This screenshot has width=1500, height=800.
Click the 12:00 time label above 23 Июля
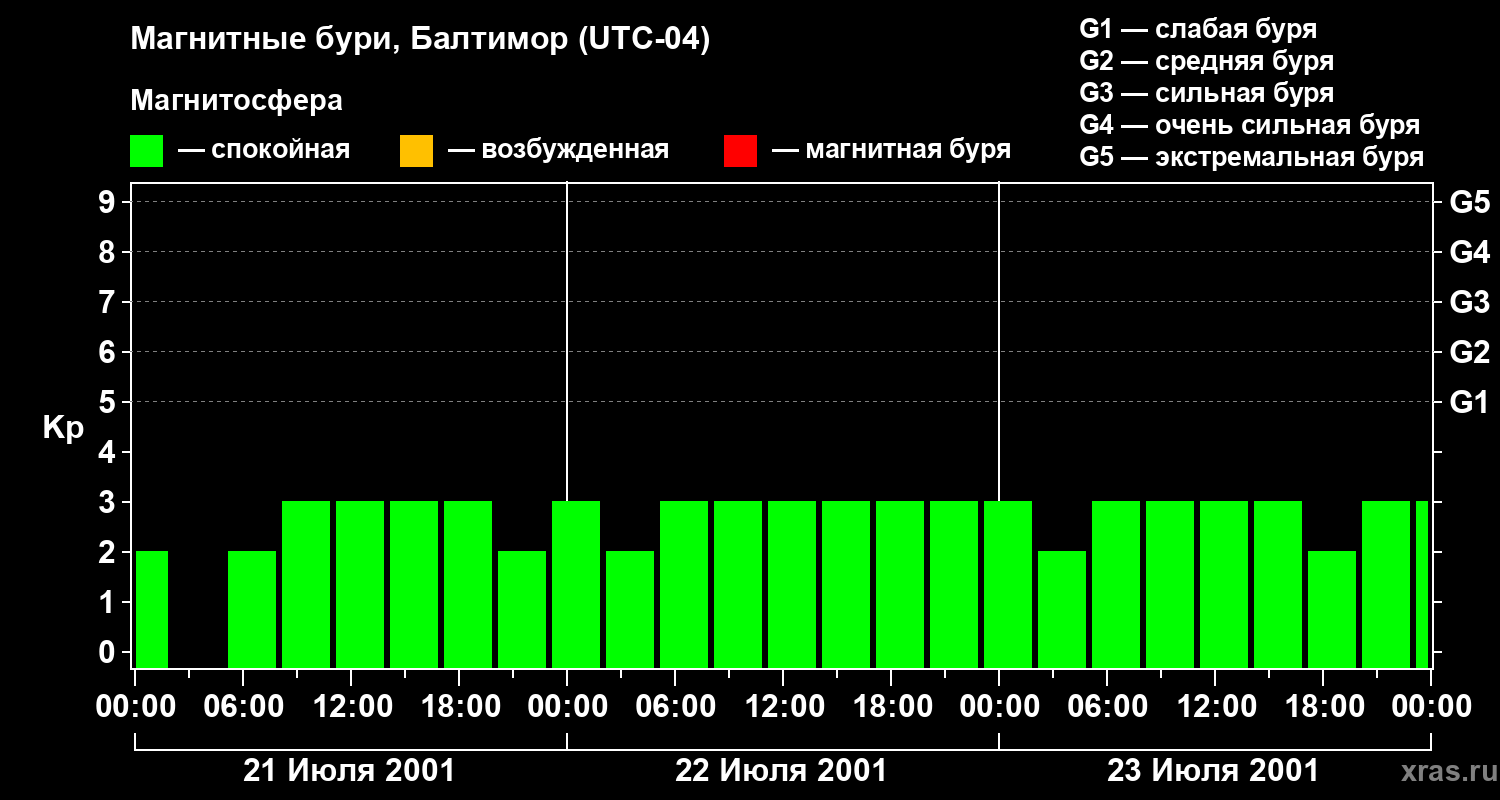point(1215,707)
